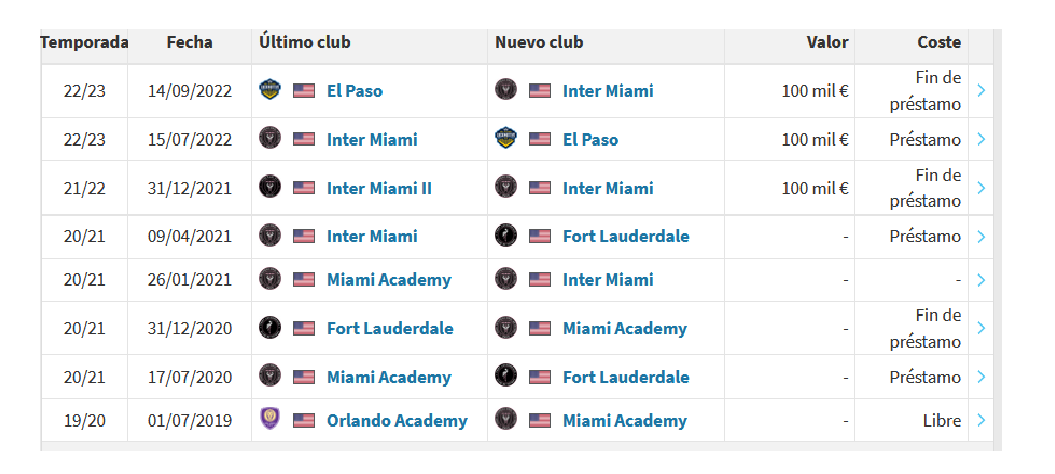Click the Coste column header

click(x=939, y=42)
